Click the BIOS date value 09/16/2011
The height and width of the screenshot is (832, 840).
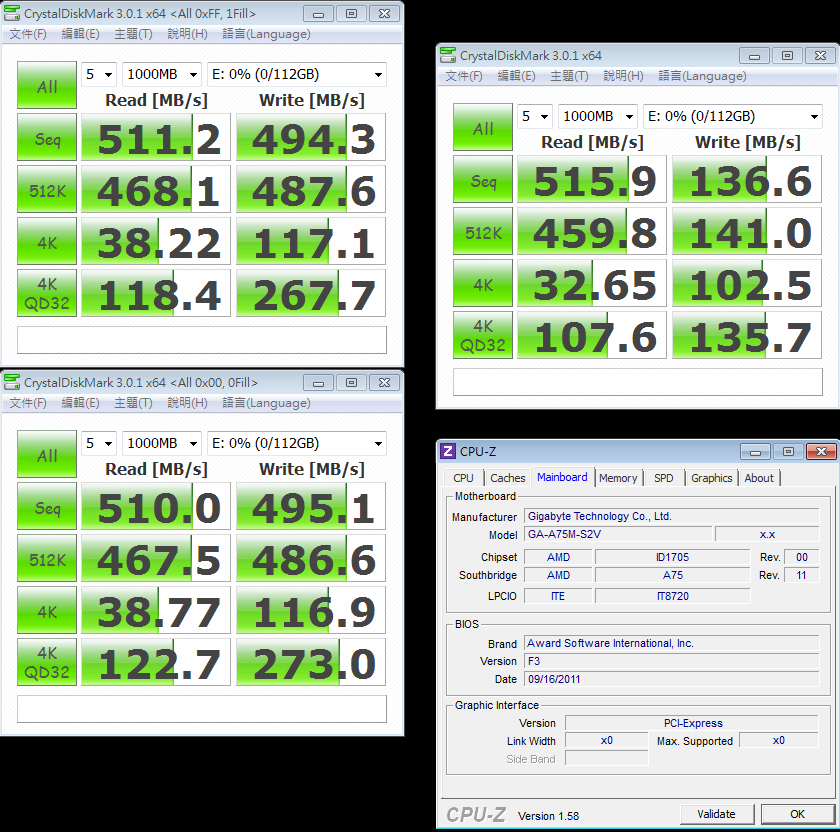554,679
